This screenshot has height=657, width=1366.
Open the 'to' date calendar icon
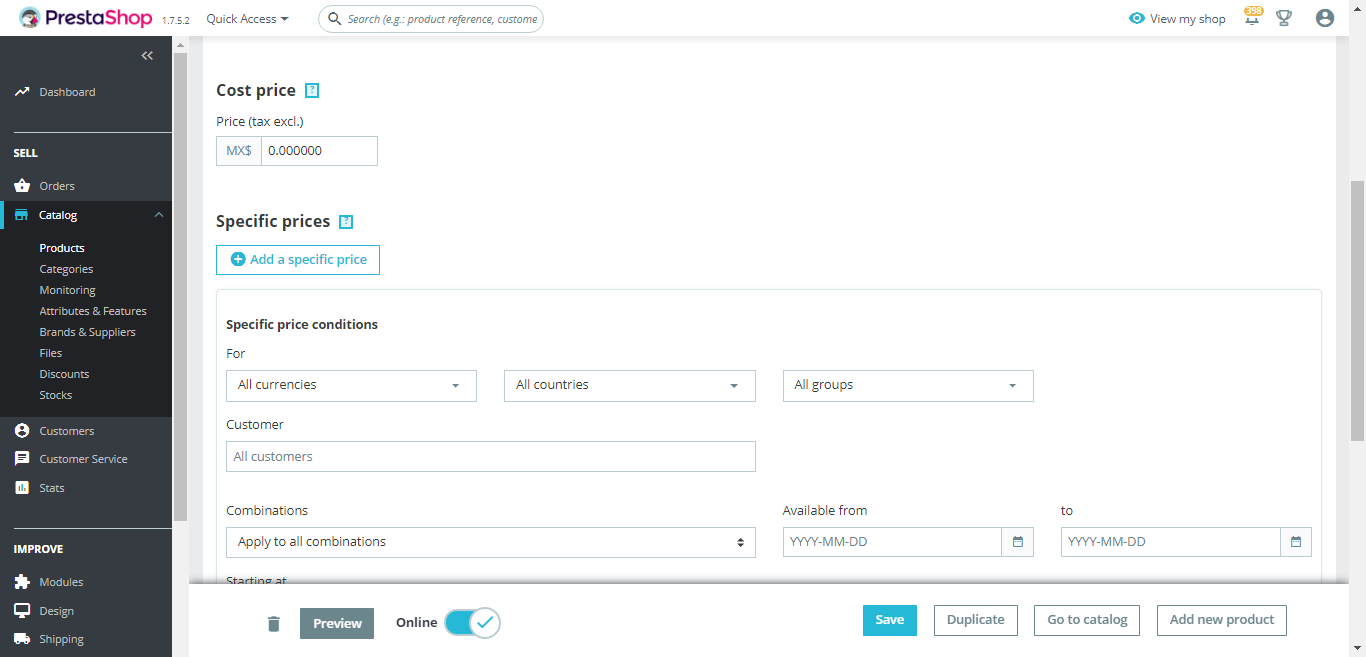tap(1296, 542)
